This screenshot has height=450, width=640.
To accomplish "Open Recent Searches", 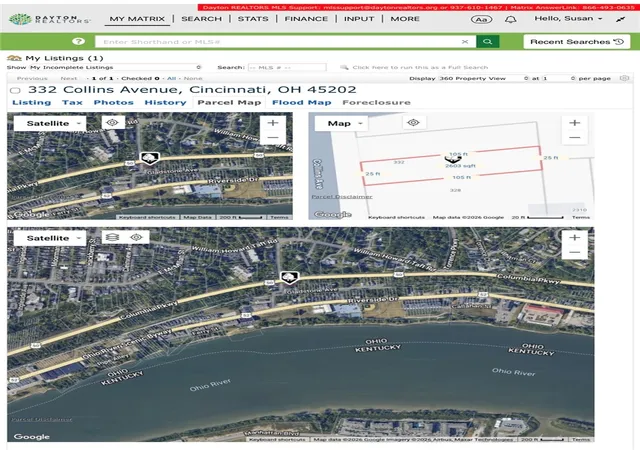I will click(577, 42).
